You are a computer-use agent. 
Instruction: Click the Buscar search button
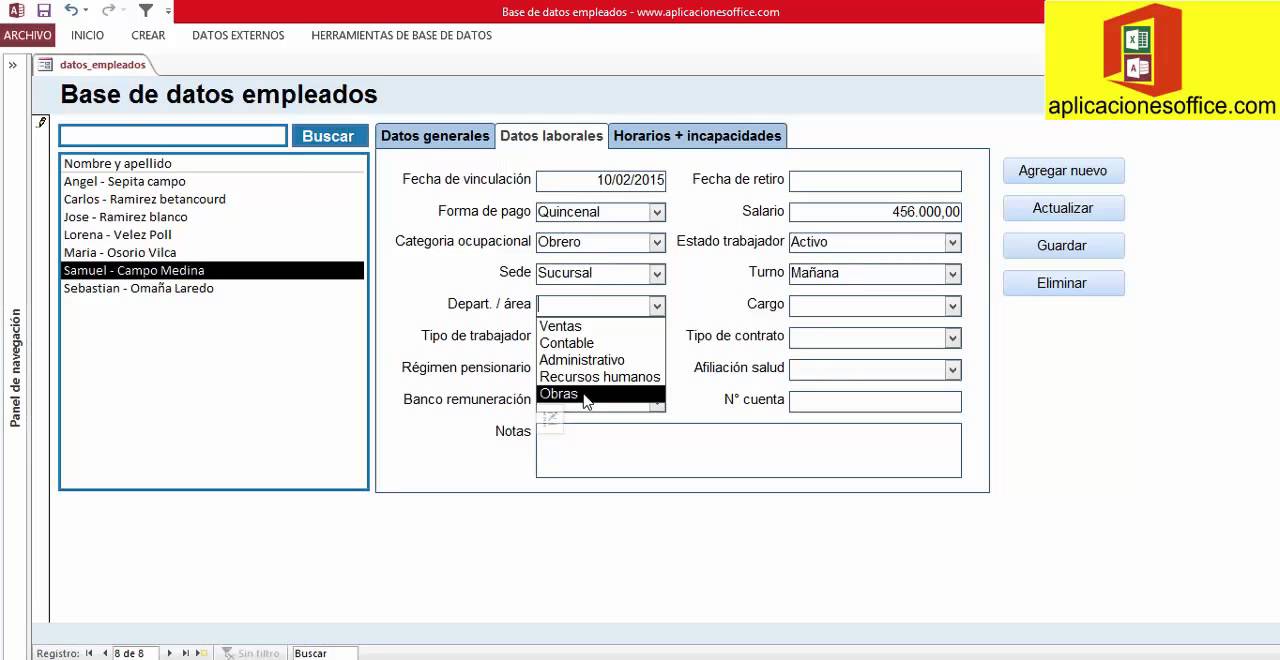329,136
